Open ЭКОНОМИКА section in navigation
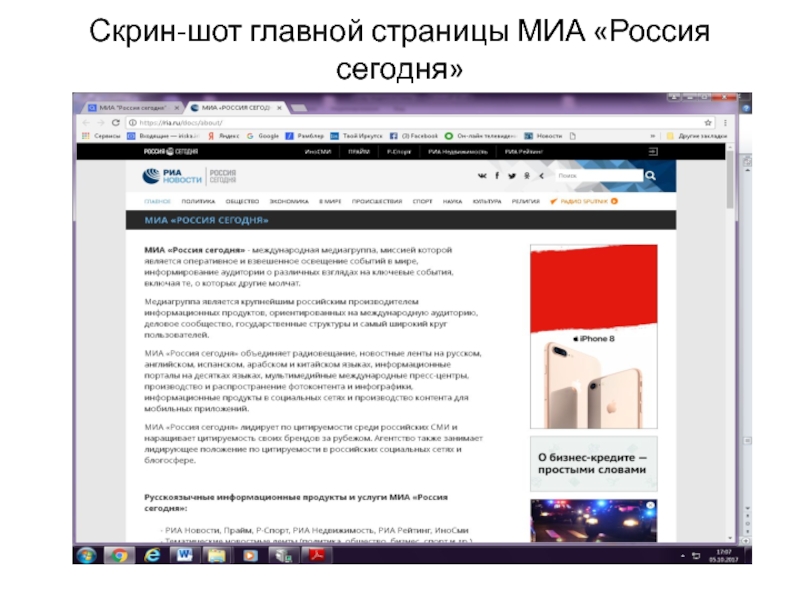Image resolution: width=800 pixels, height=600 pixels. point(288,200)
